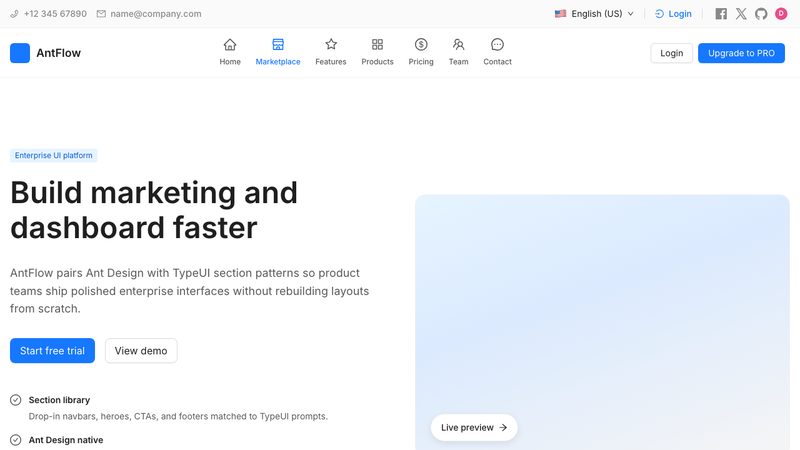Click the email envelope icon
The height and width of the screenshot is (450, 800).
[x=101, y=14]
